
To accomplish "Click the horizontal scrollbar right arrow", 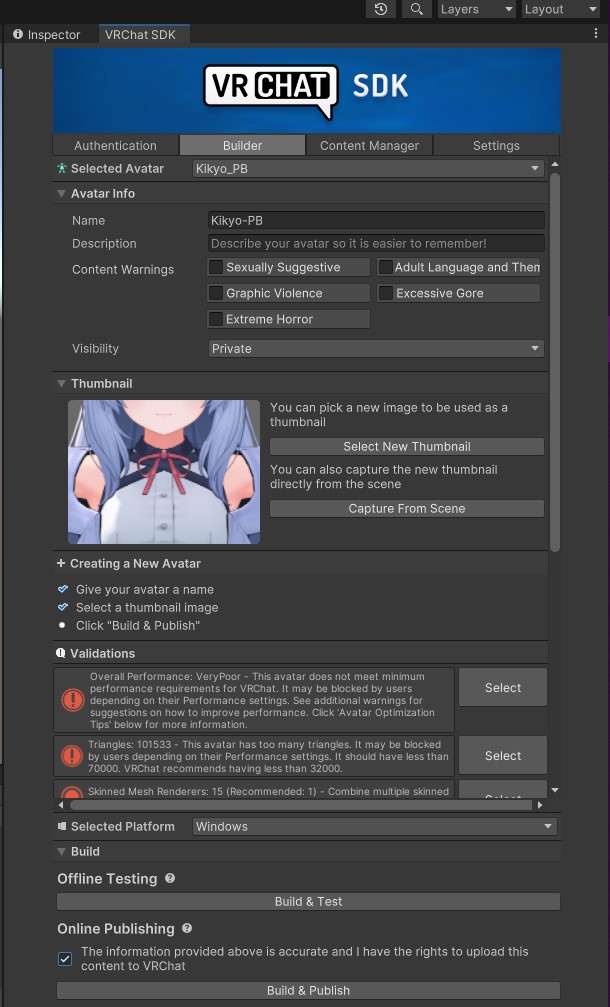I will tap(540, 805).
